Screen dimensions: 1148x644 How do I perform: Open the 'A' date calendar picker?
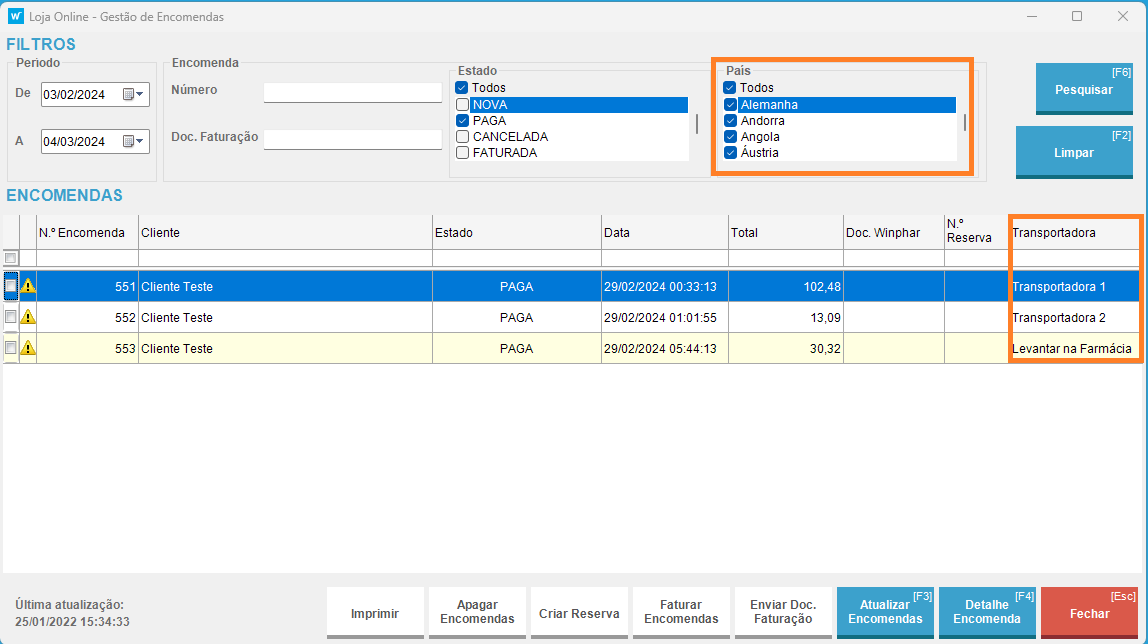tap(133, 141)
